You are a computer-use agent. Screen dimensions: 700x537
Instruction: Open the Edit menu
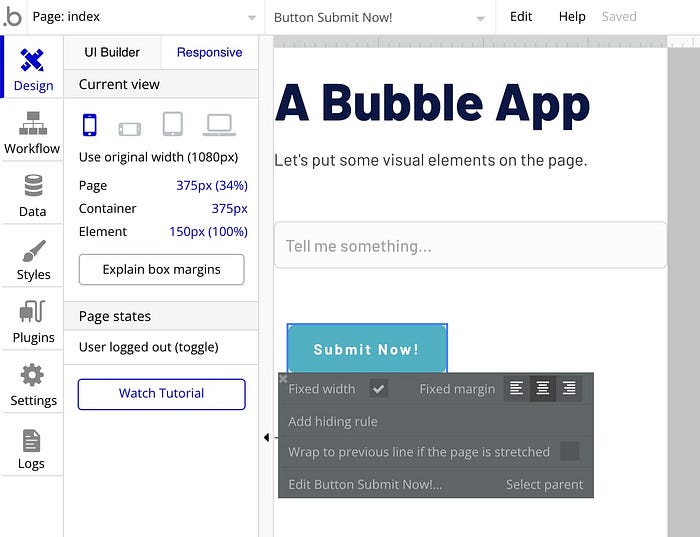521,17
